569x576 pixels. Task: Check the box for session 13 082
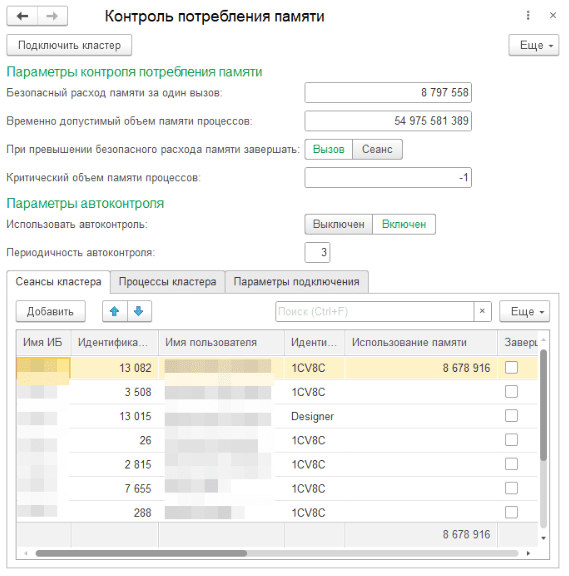(x=511, y=367)
